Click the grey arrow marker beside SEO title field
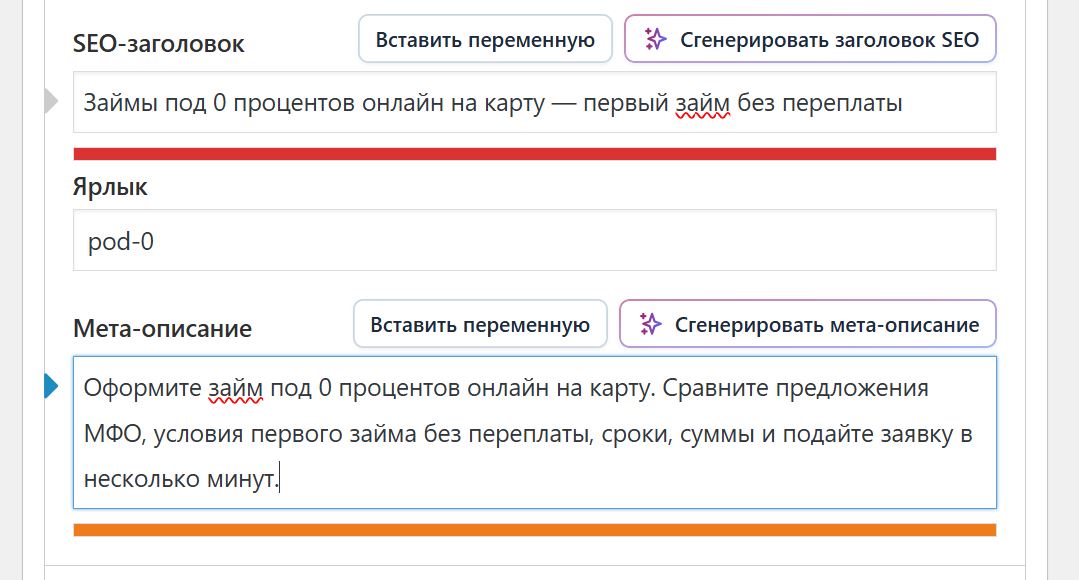 pos(51,101)
